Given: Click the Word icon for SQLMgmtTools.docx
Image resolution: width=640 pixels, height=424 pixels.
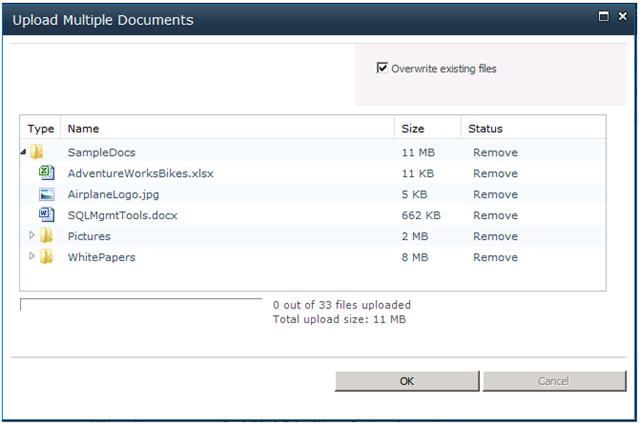Looking at the screenshot, I should pyautogui.click(x=47, y=215).
